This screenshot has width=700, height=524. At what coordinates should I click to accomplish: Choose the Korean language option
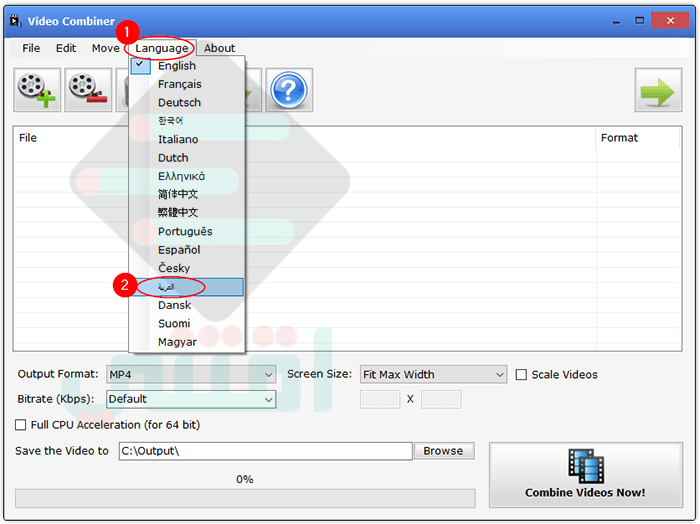click(x=187, y=121)
